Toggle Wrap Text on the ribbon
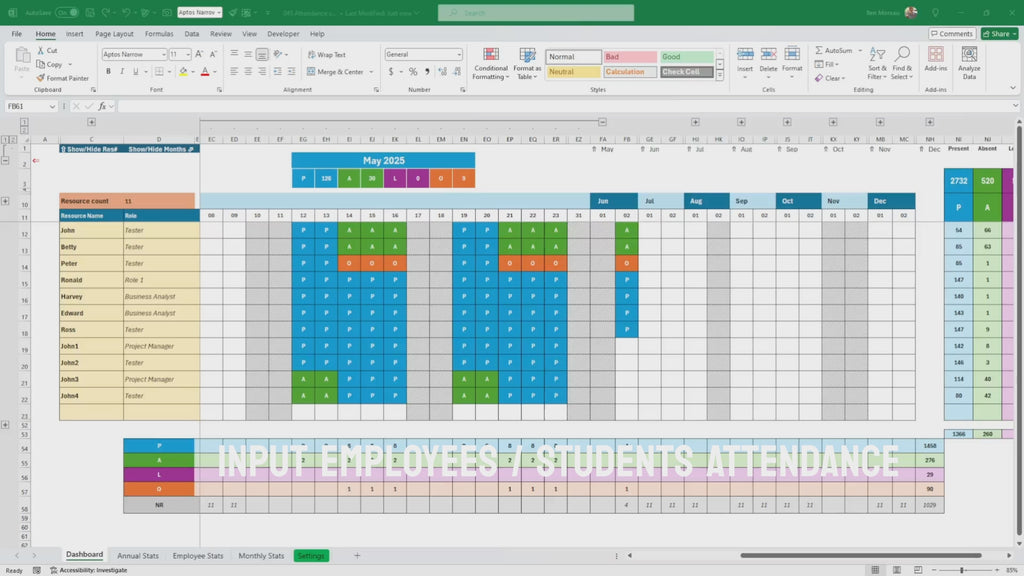 pyautogui.click(x=311, y=55)
